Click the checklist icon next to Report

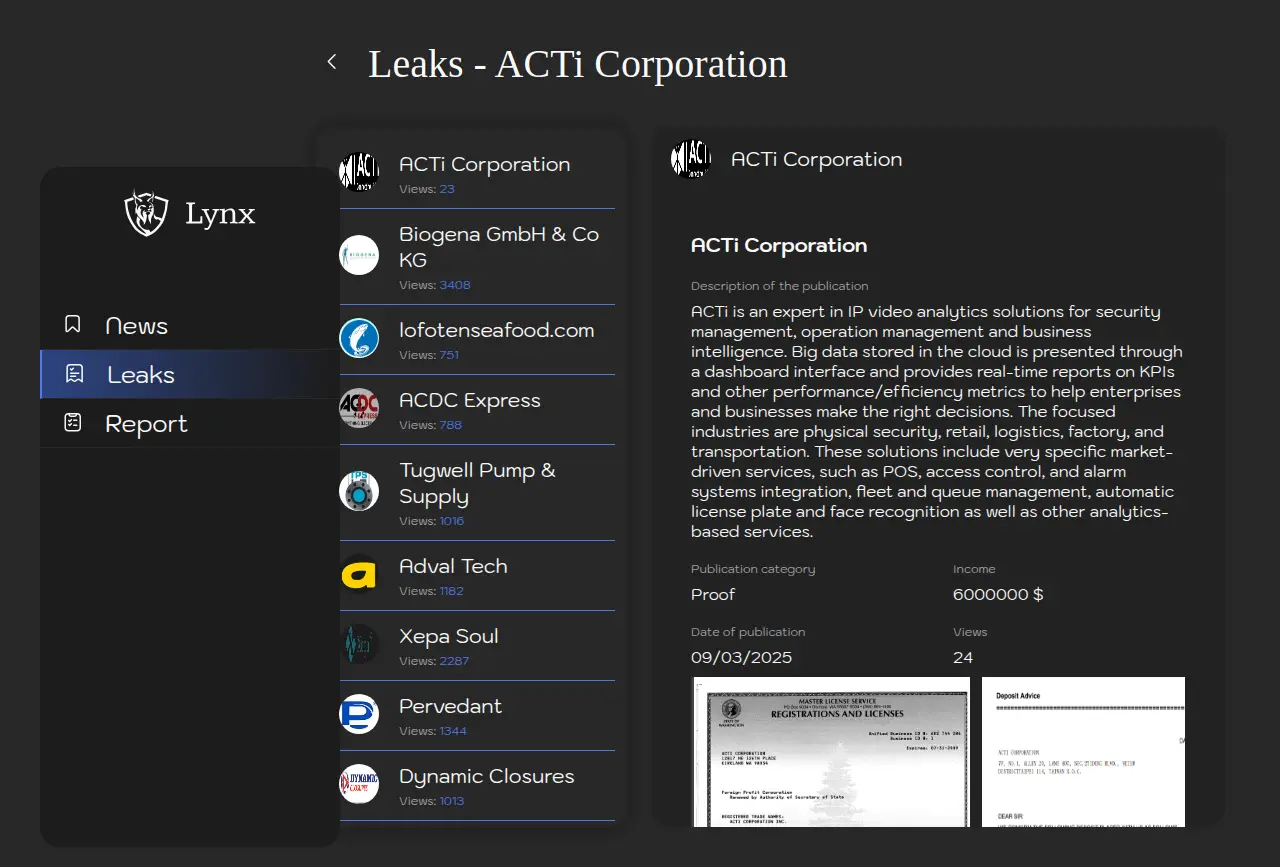(73, 422)
